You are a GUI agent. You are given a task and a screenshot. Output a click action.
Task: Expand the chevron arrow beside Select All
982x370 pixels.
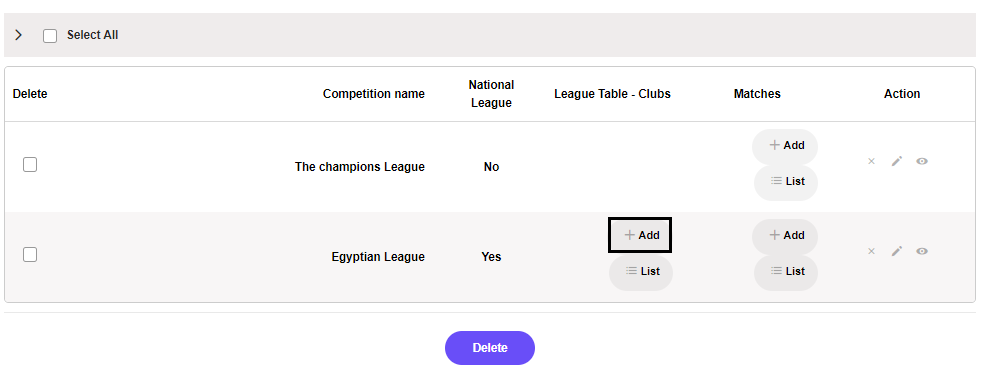19,35
